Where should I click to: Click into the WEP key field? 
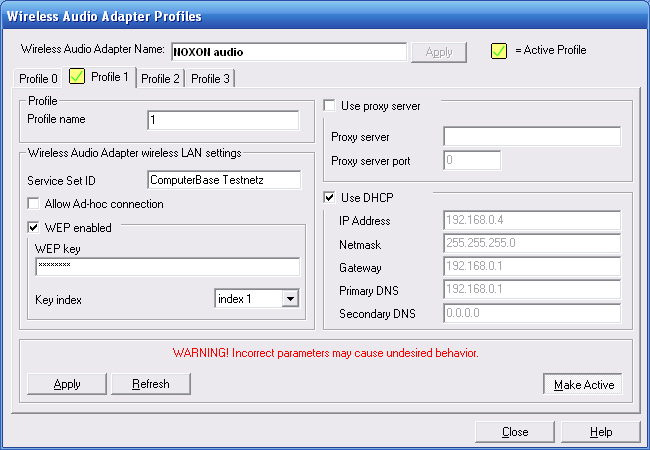click(167, 266)
